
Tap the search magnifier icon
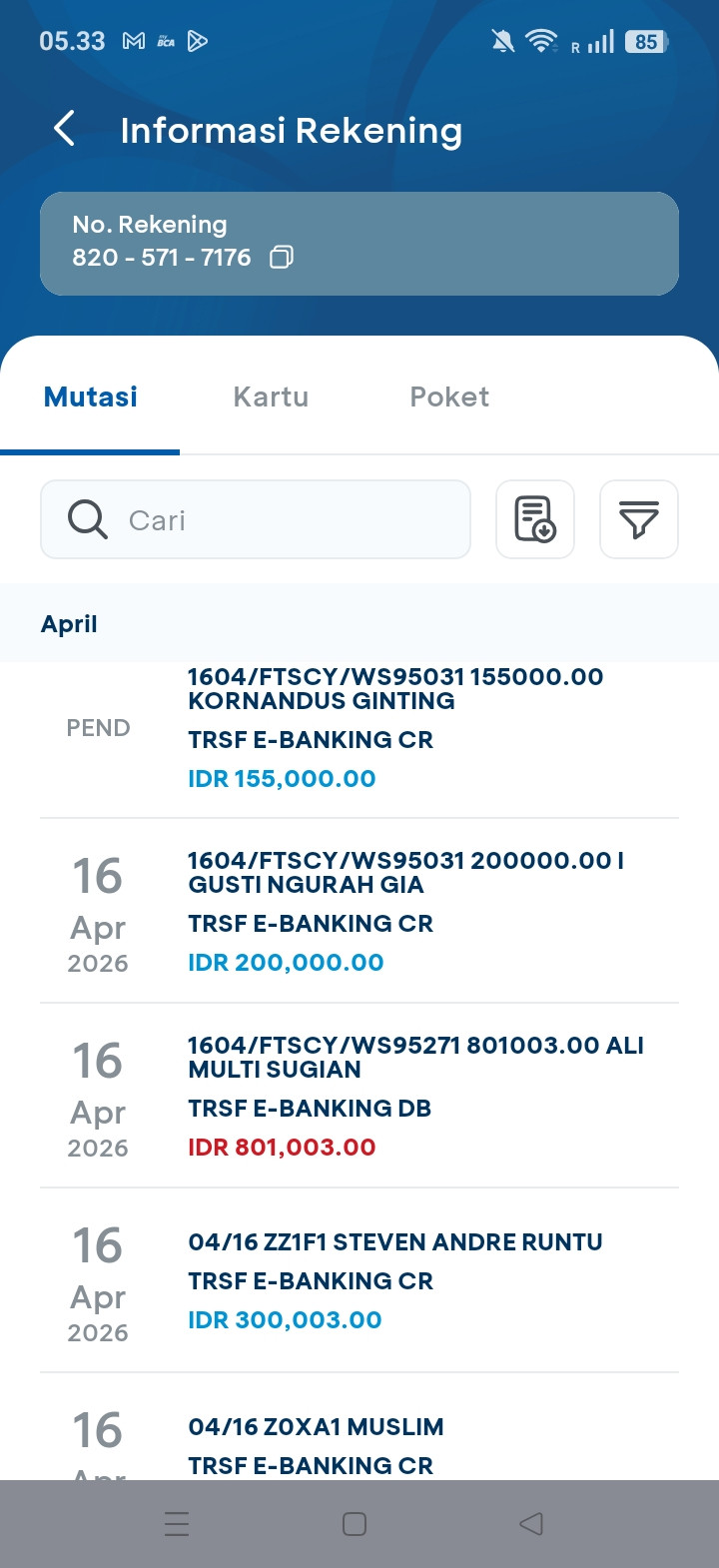pyautogui.click(x=88, y=519)
